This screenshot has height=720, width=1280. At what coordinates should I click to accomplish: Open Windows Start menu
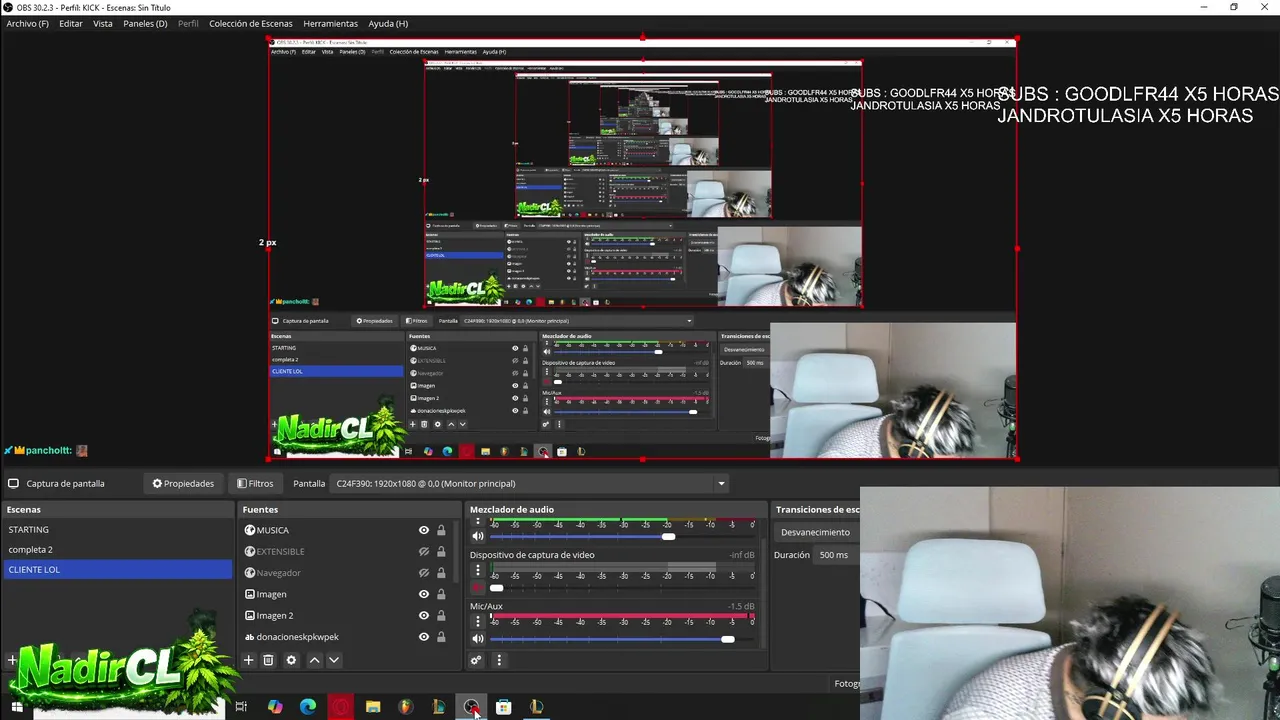tap(16, 707)
